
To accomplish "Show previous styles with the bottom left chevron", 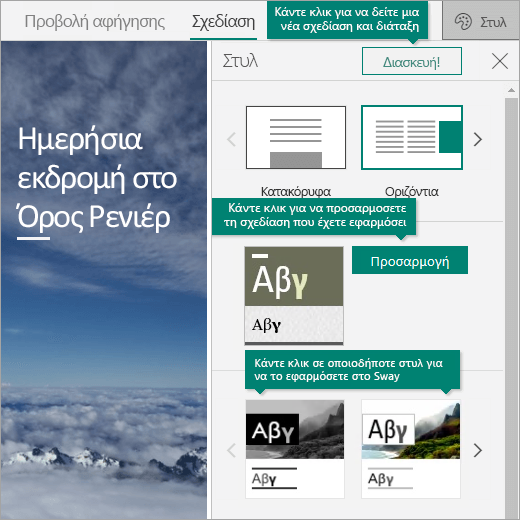I will [x=231, y=450].
